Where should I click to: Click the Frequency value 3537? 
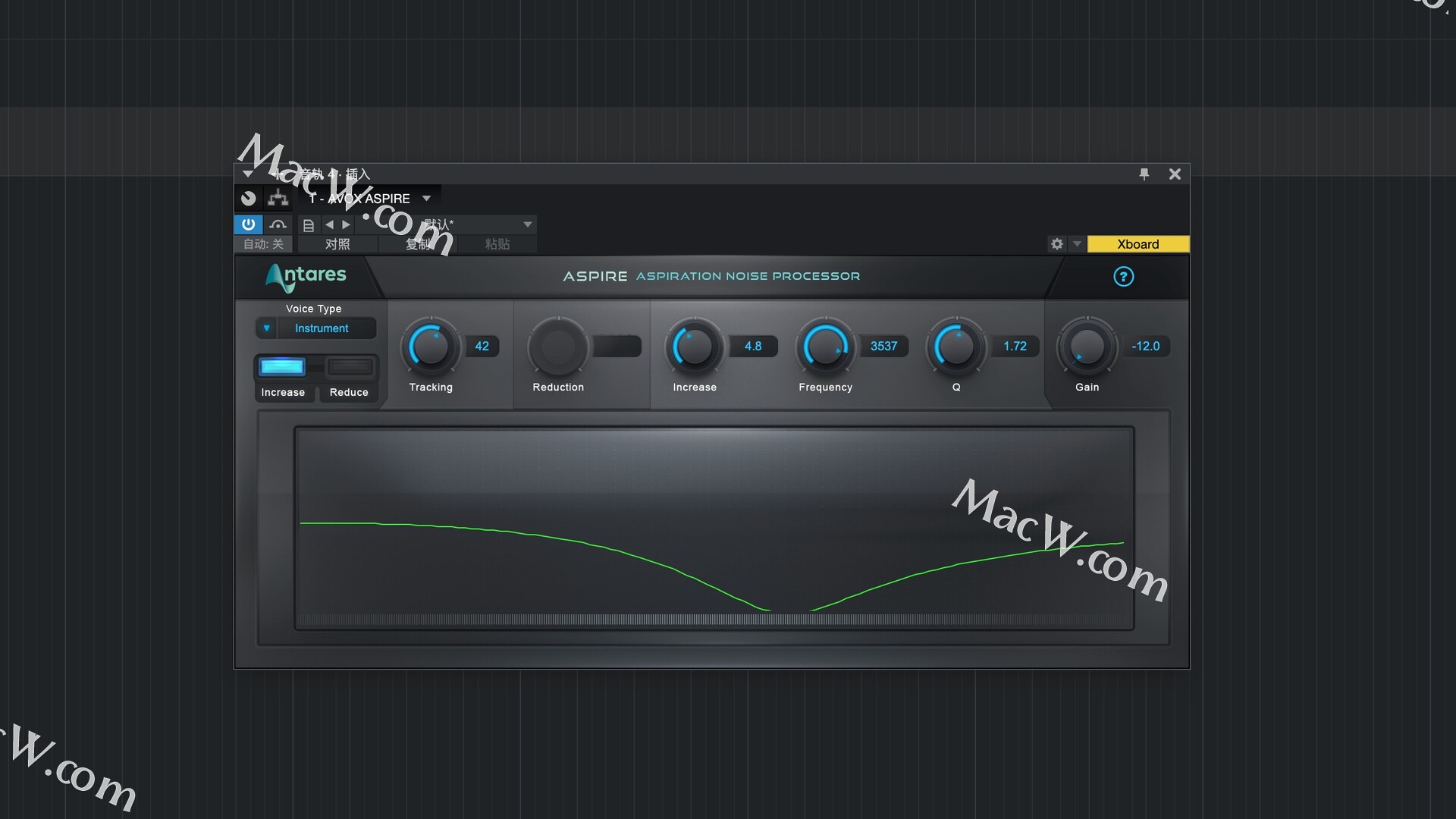tap(884, 347)
